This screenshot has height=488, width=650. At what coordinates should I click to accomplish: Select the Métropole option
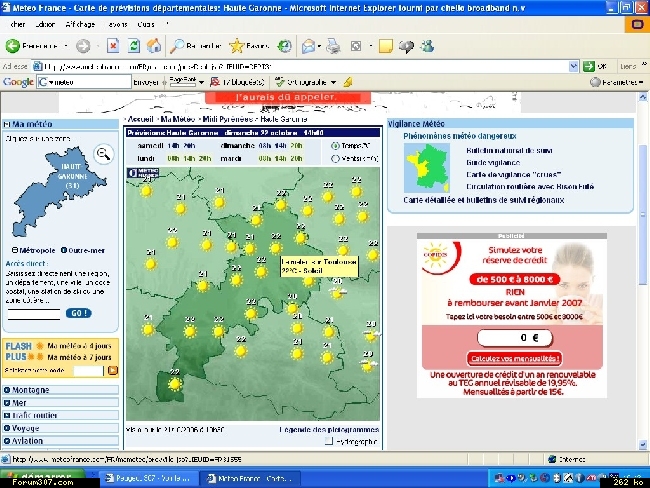15,250
